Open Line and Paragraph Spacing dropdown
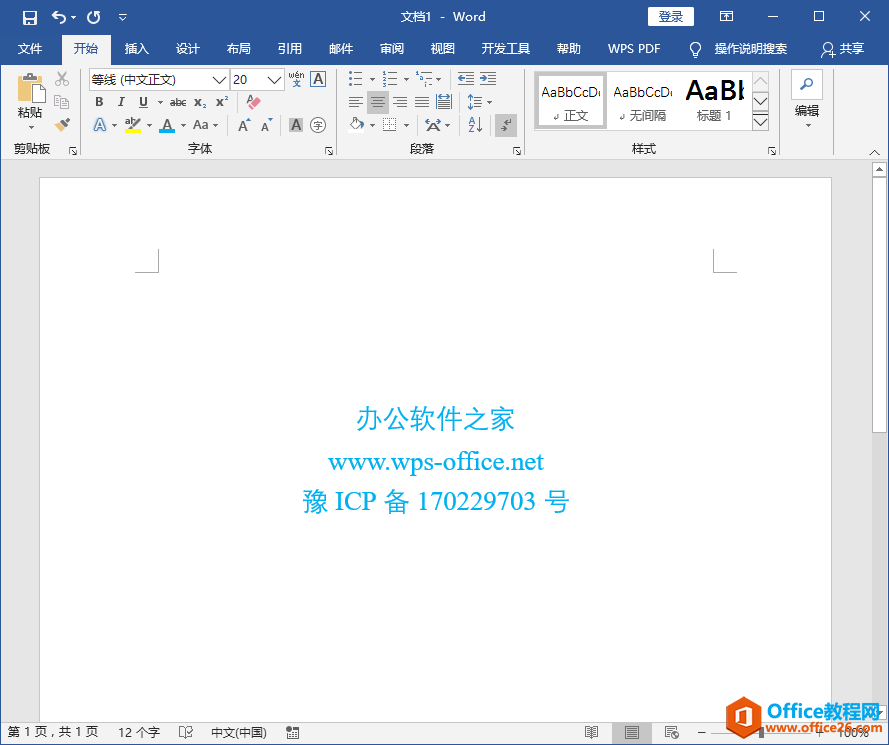Viewport: 889px width, 745px height. coord(479,102)
